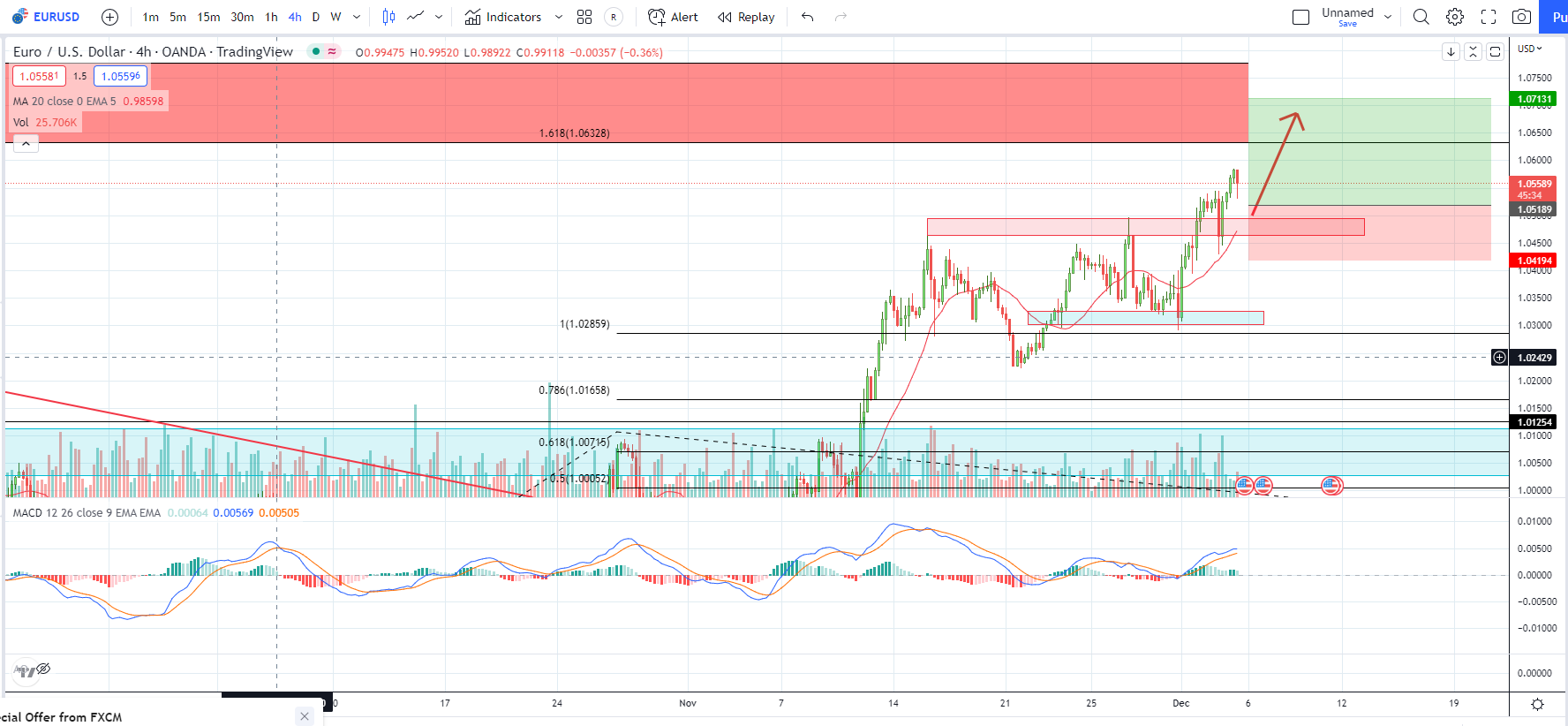Start bar Replay mode
The height and width of the screenshot is (726, 1568).
pyautogui.click(x=746, y=17)
